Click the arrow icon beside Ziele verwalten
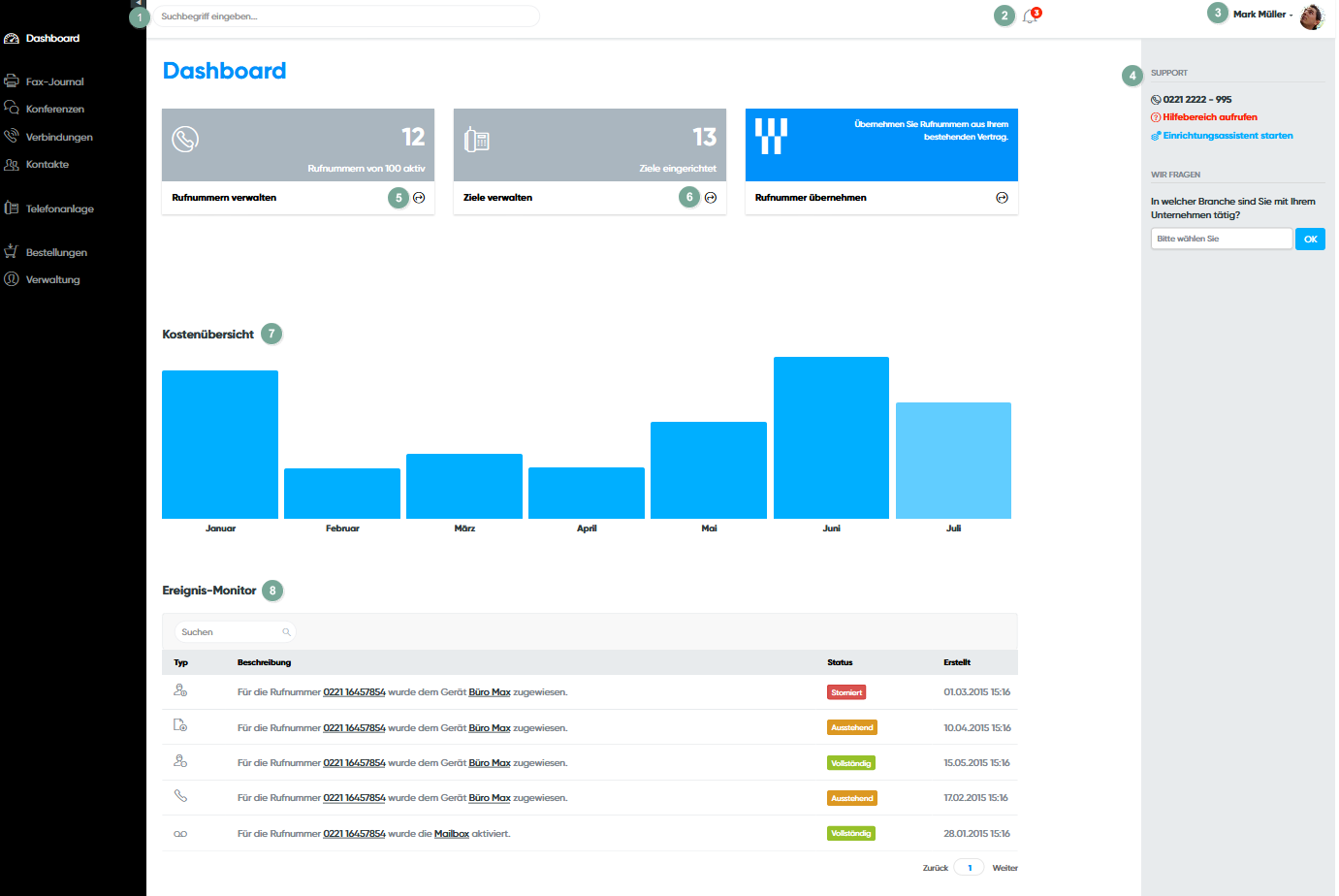The width and height of the screenshot is (1339, 896). click(x=711, y=198)
